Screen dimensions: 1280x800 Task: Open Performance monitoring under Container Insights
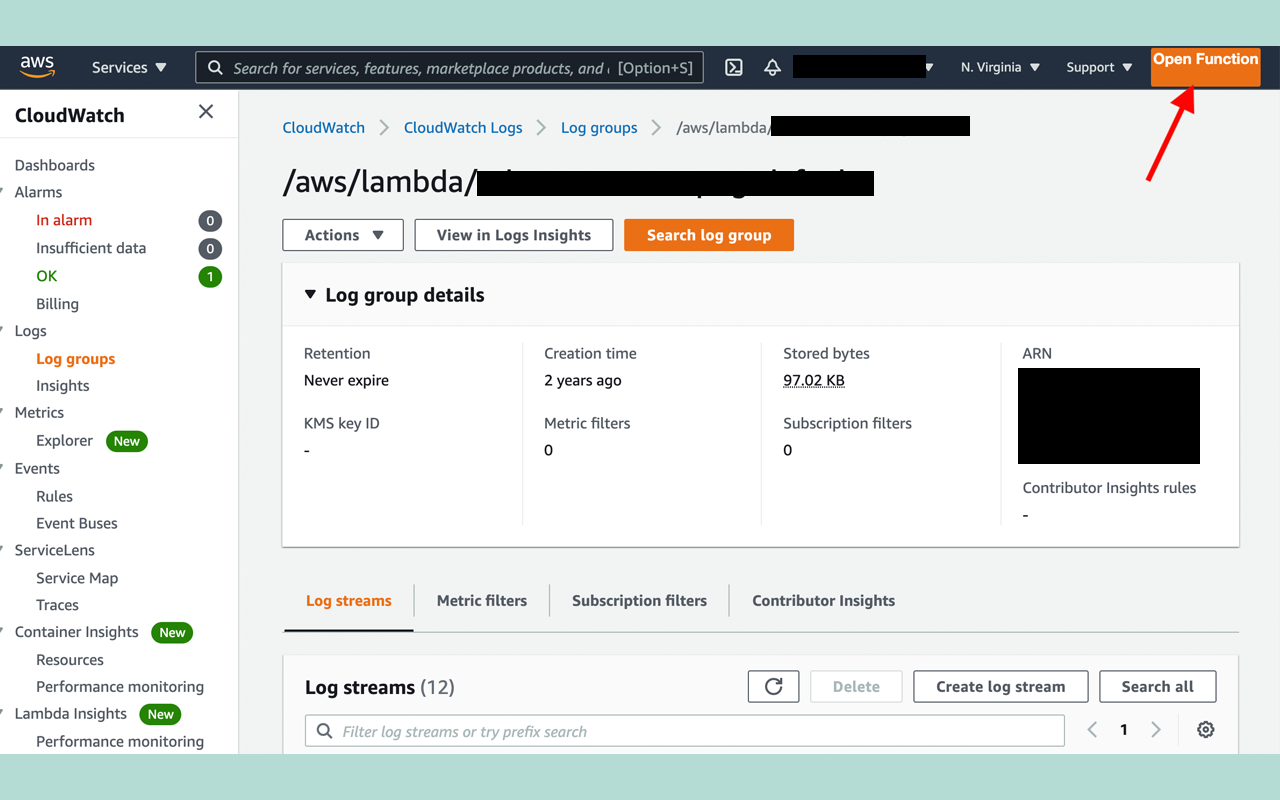[120, 687]
